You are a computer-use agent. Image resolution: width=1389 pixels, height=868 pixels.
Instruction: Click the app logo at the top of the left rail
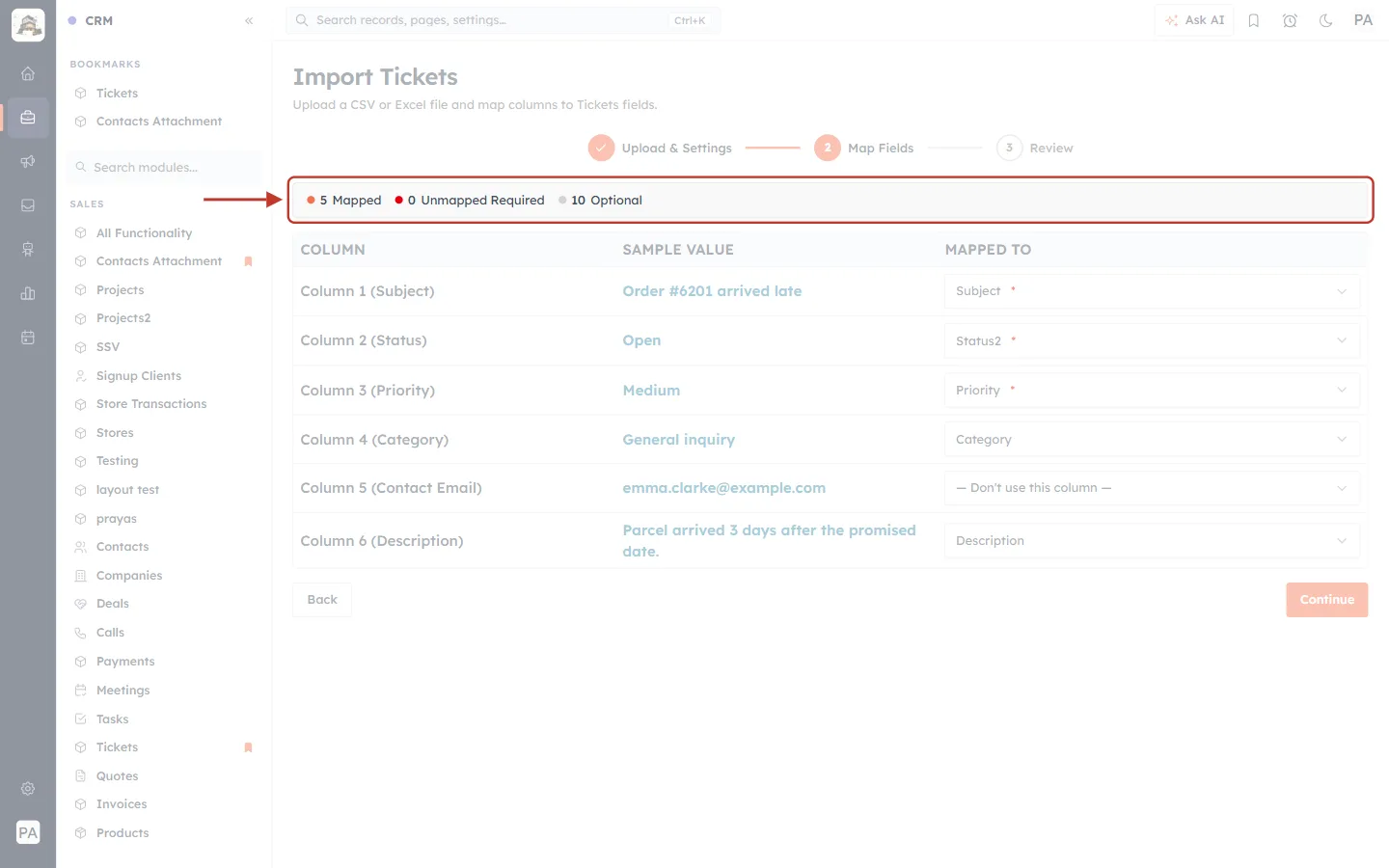click(x=28, y=25)
